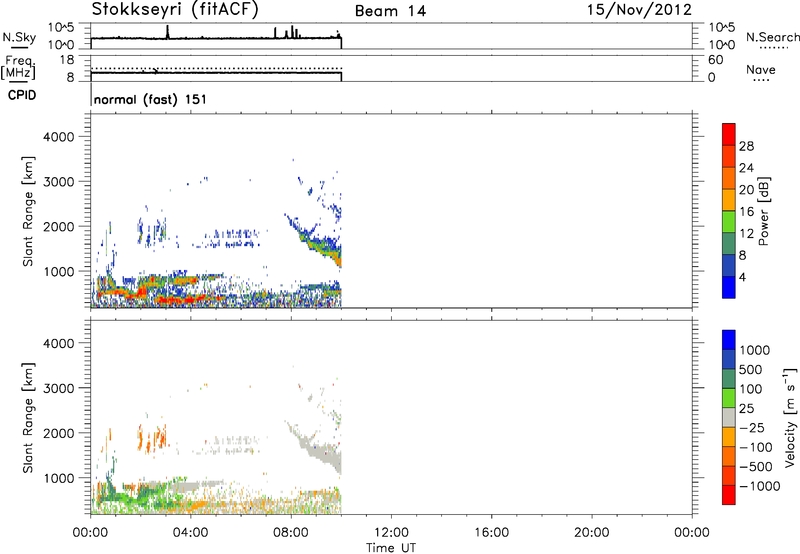Click the 'N.Search' legend label
This screenshot has width=800, height=554.
pos(772,37)
